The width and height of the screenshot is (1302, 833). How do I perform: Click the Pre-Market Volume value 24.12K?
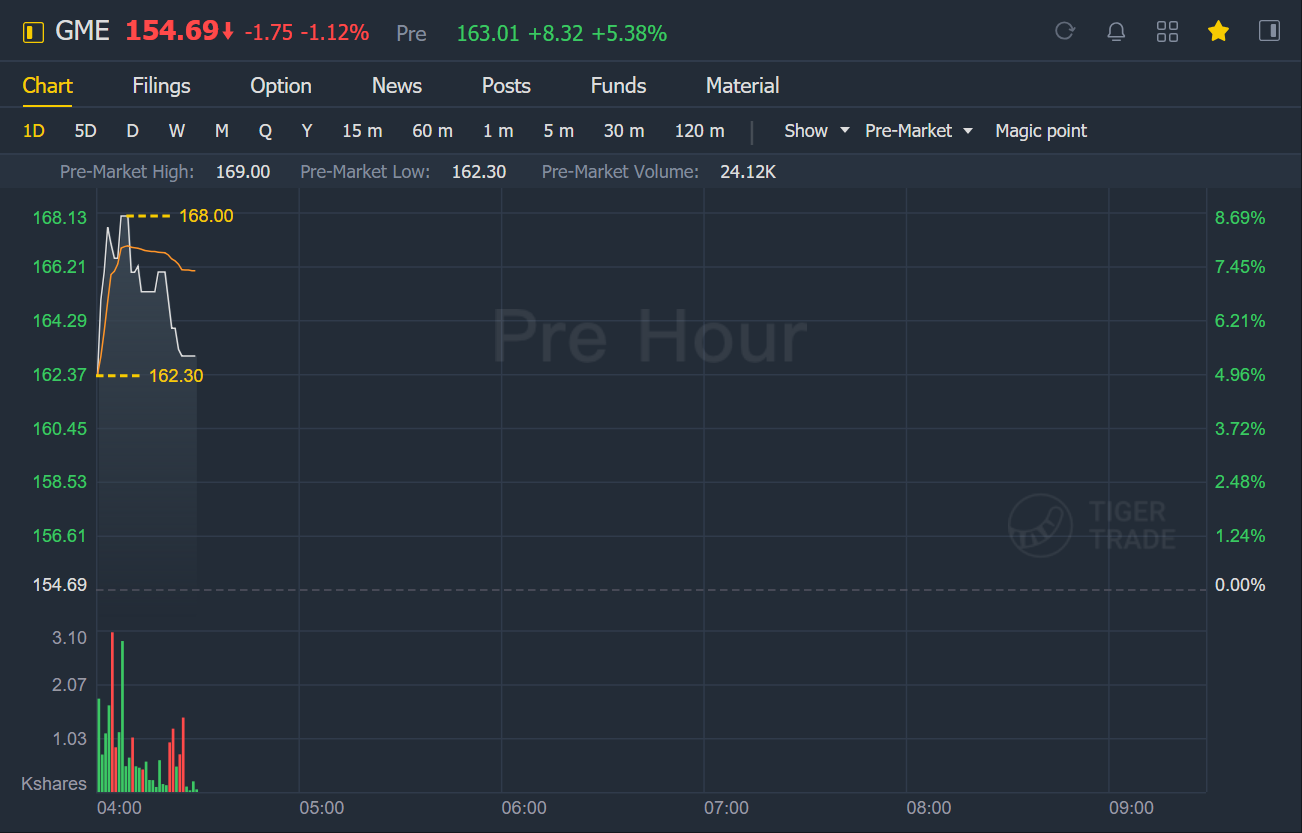tap(748, 172)
